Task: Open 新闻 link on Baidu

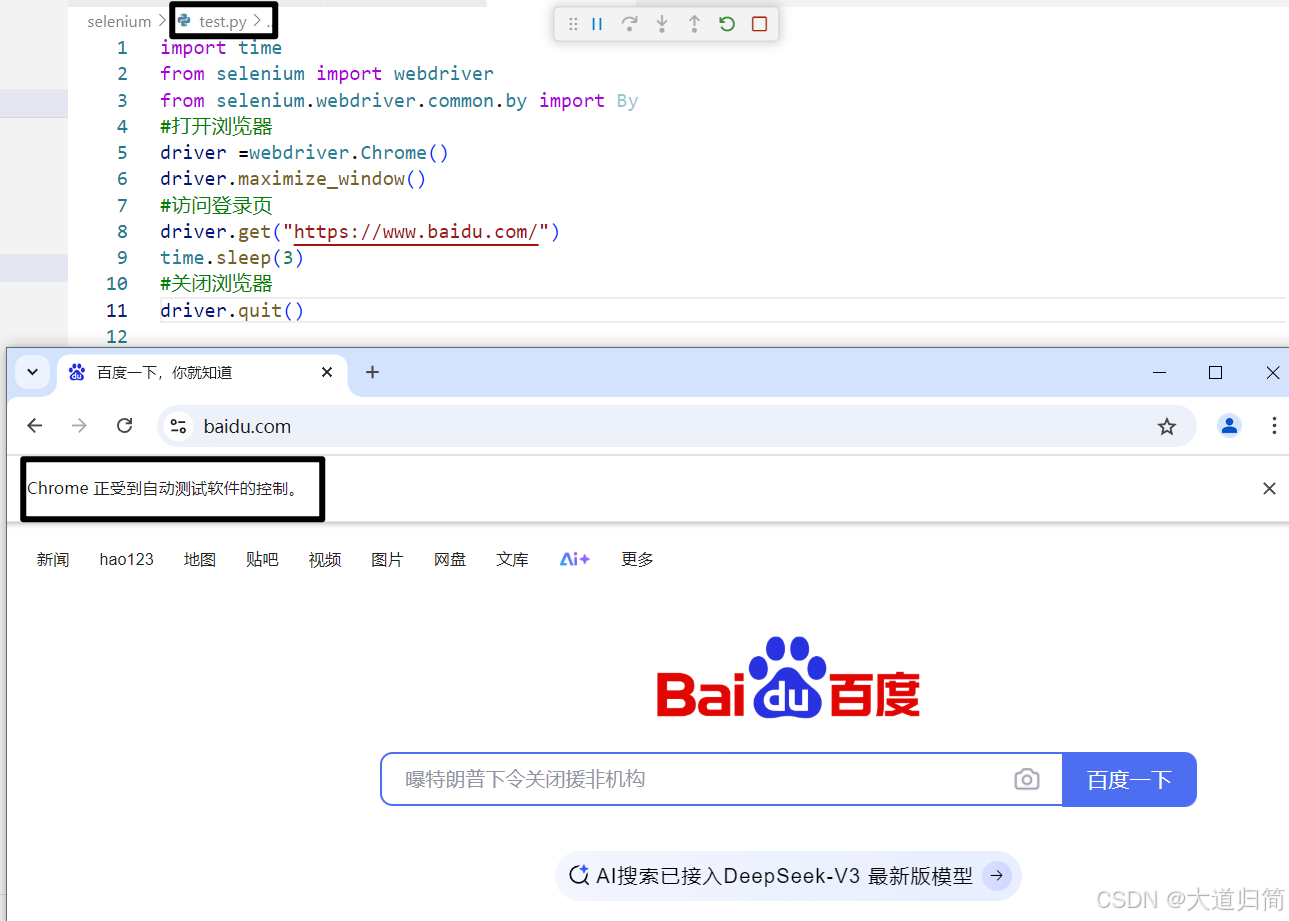Action: (x=53, y=560)
